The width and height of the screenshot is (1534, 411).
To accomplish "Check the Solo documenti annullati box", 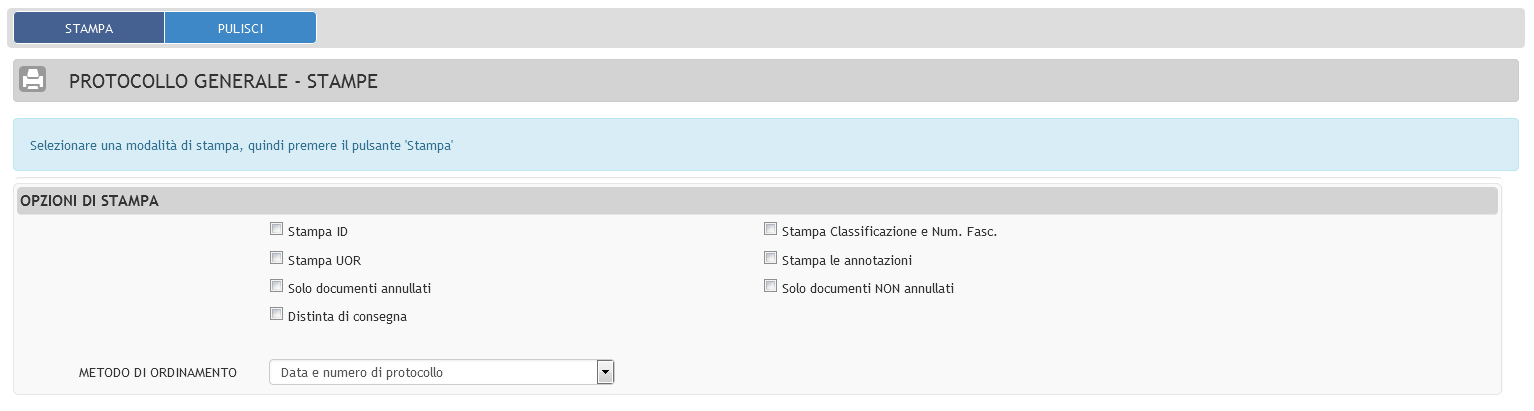I will (277, 286).
